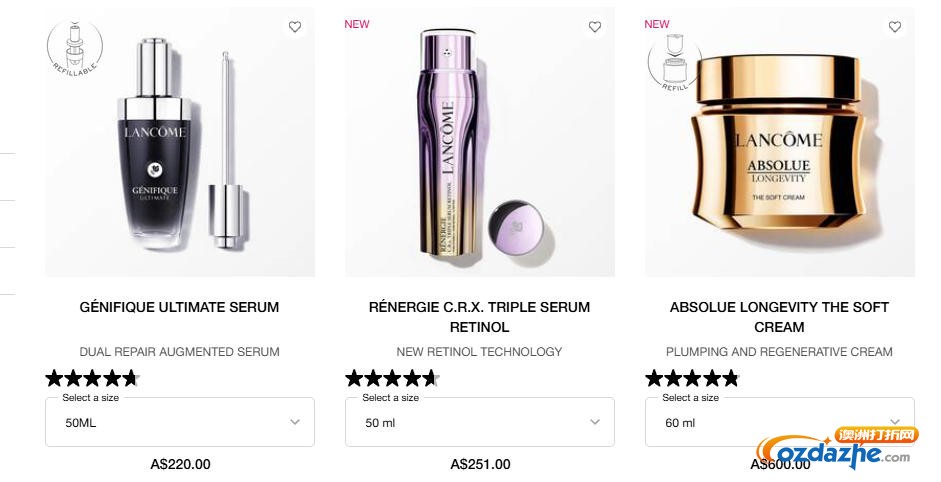This screenshot has width=941, height=482.
Task: Open the 50ML size dropdown for Génifique
Action: click(180, 422)
